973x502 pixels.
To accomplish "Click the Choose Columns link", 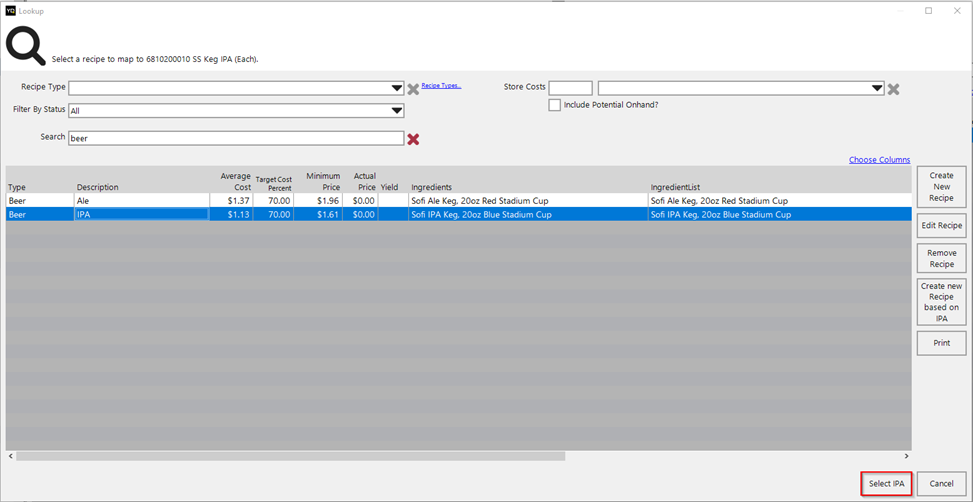I will tap(879, 159).
